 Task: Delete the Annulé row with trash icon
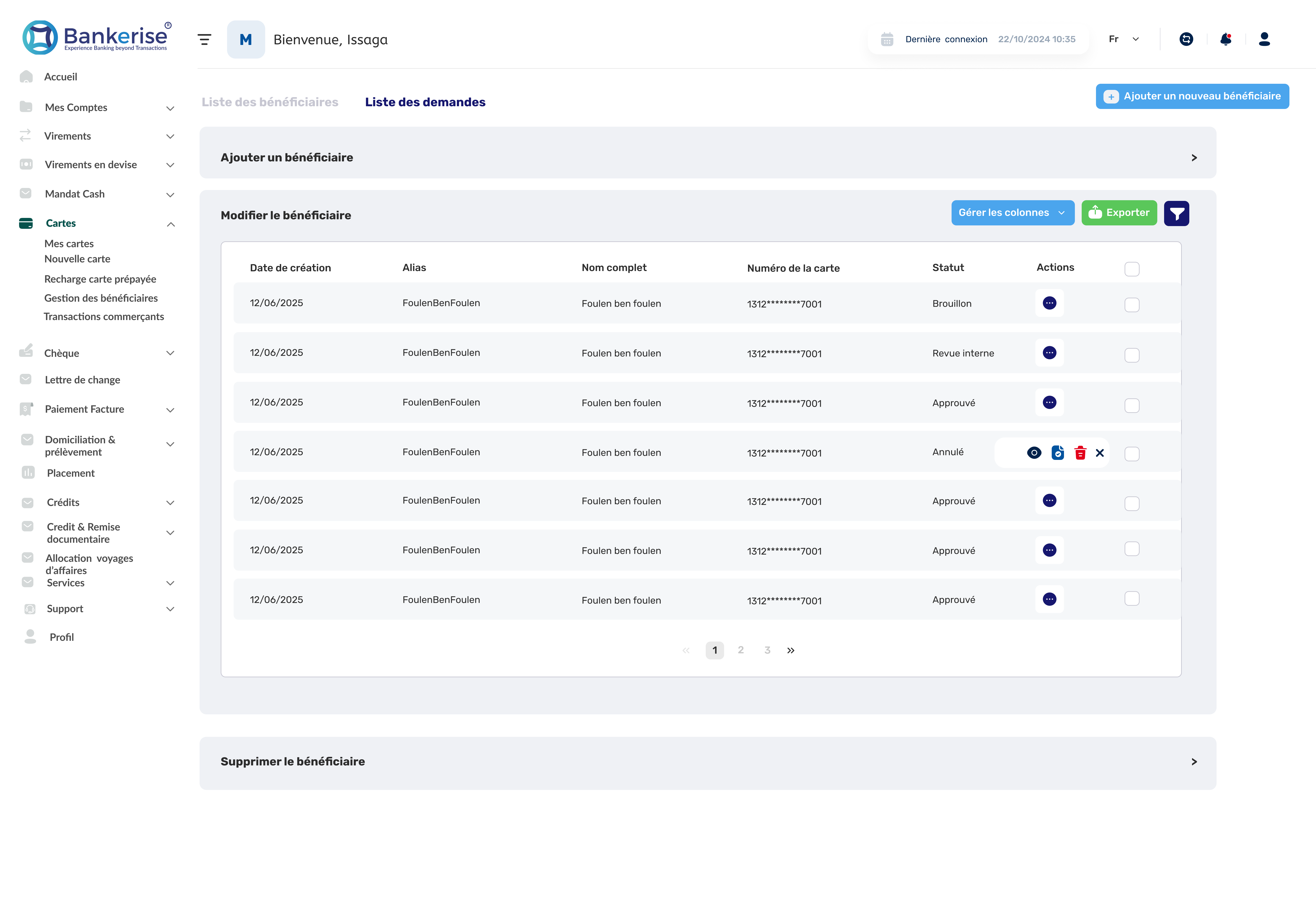coord(1080,453)
